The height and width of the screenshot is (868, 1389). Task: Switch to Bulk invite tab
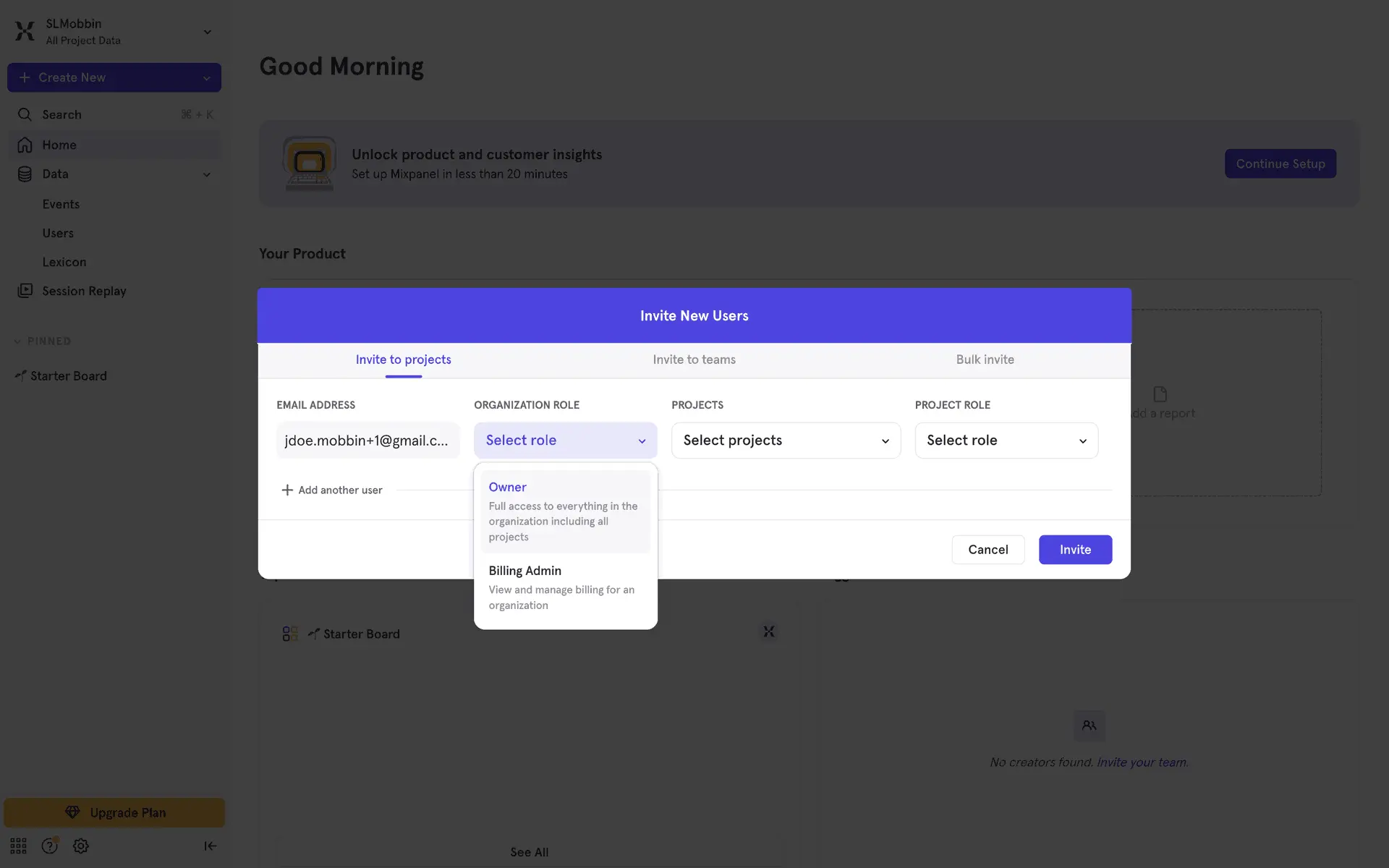985,359
